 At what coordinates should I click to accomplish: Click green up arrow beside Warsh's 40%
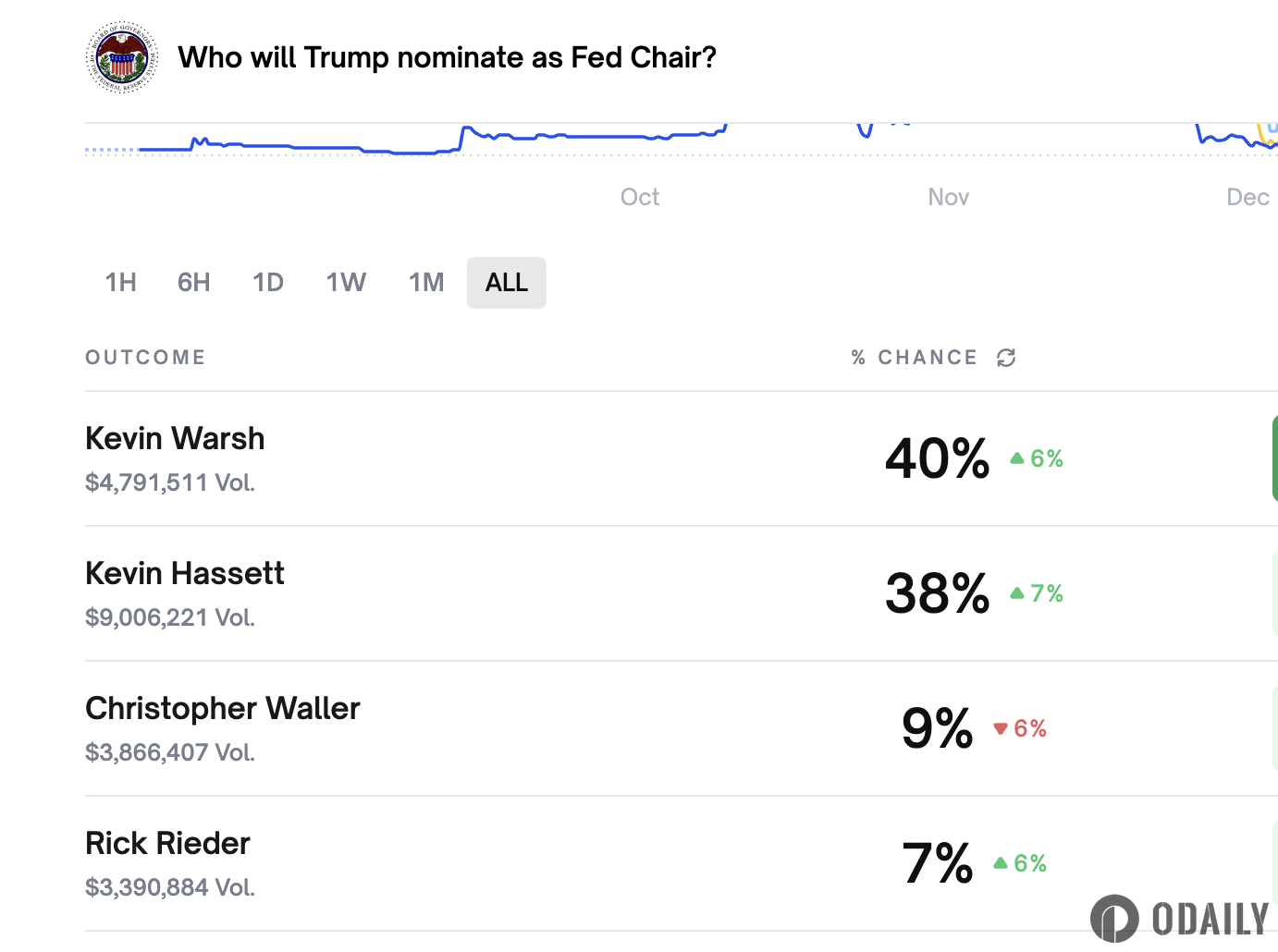(1017, 458)
